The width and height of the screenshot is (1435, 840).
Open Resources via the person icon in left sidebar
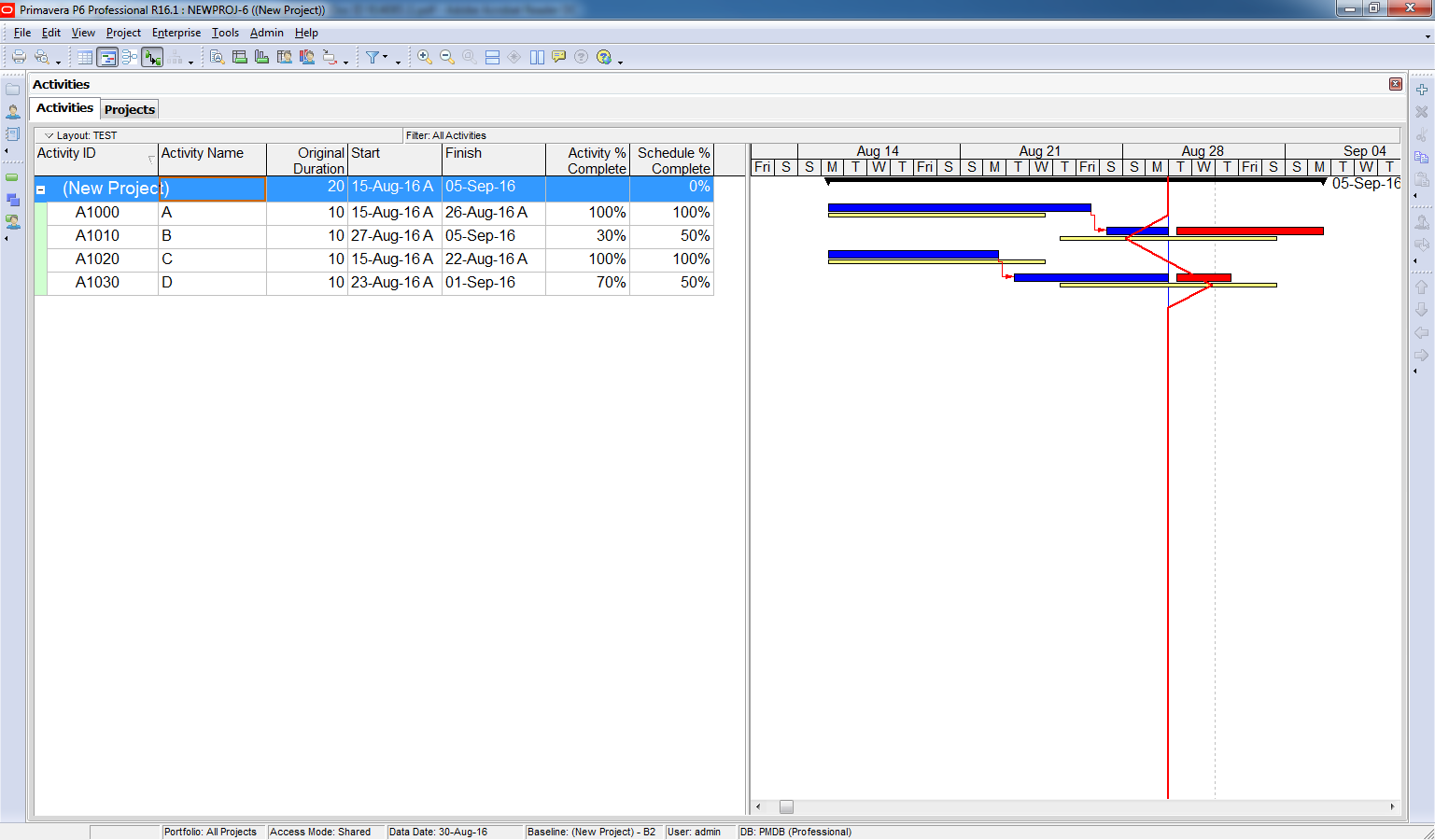tap(13, 112)
